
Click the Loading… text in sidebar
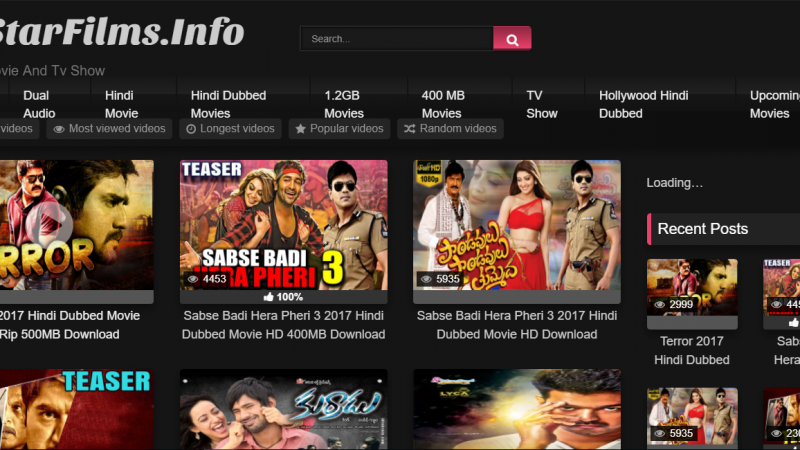[x=674, y=183]
